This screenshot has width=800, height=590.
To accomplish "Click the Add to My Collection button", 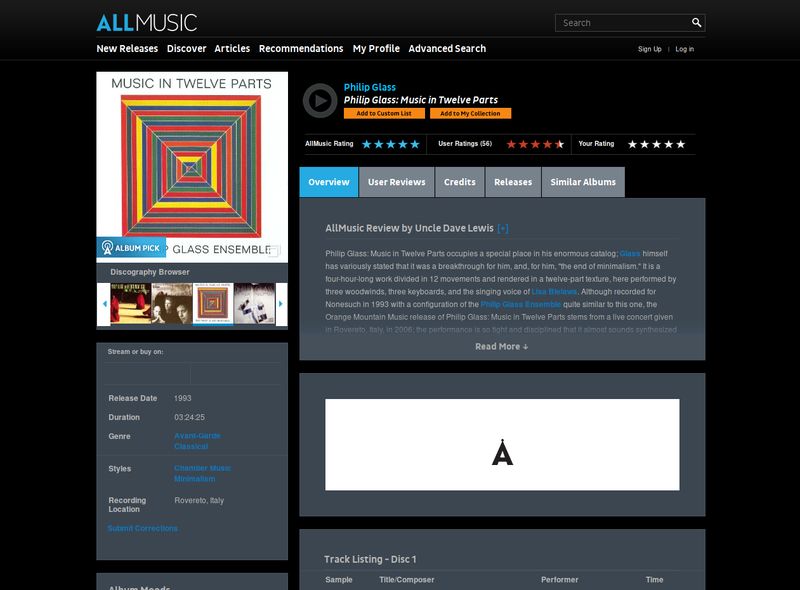I will pos(470,113).
